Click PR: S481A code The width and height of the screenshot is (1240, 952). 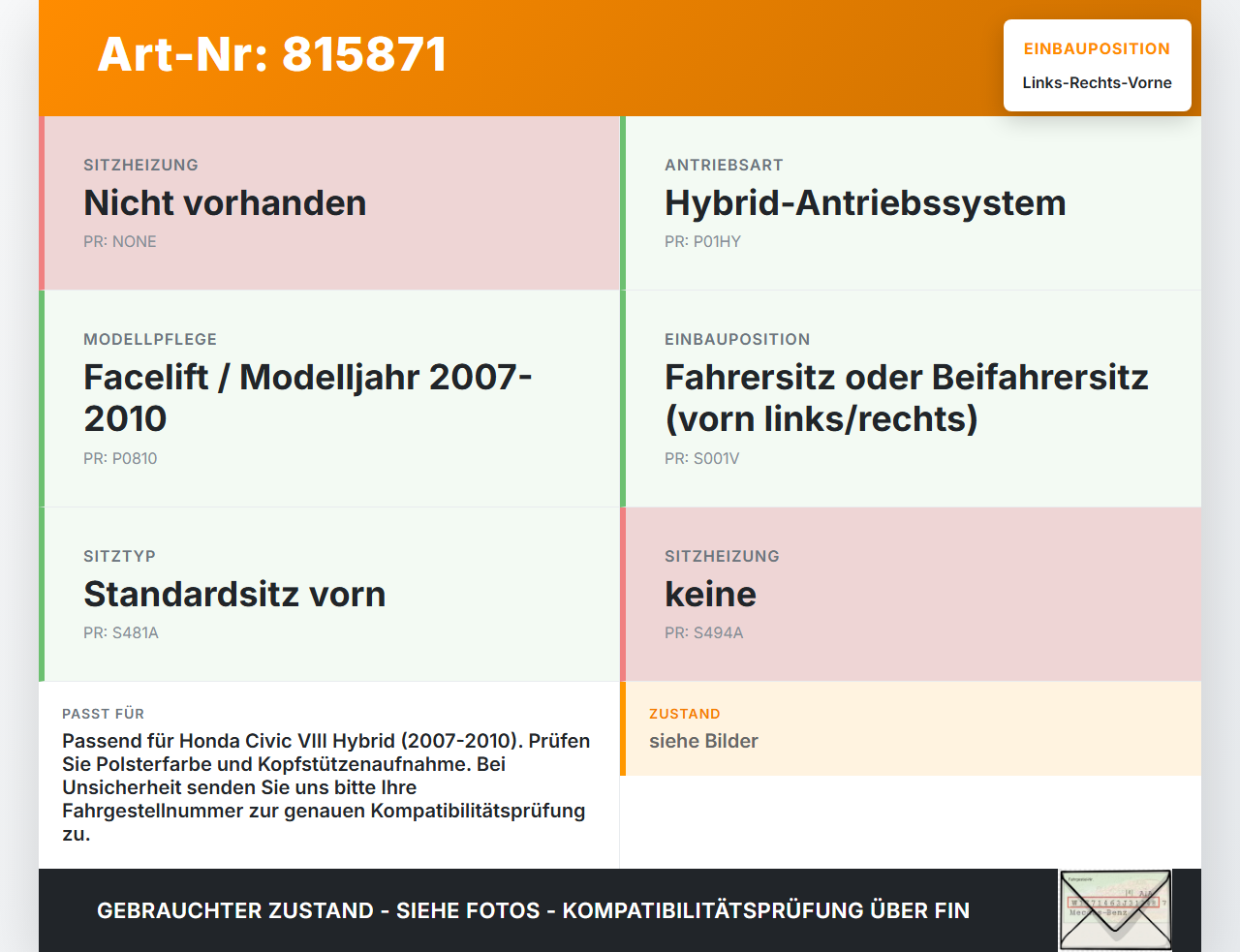coord(121,633)
